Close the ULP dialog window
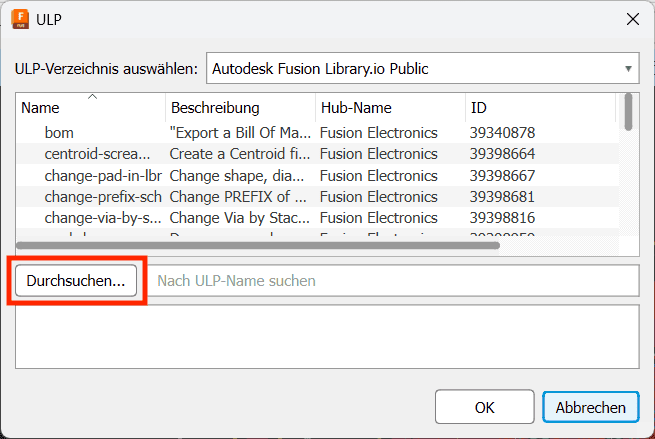This screenshot has height=439, width=655. (632, 19)
